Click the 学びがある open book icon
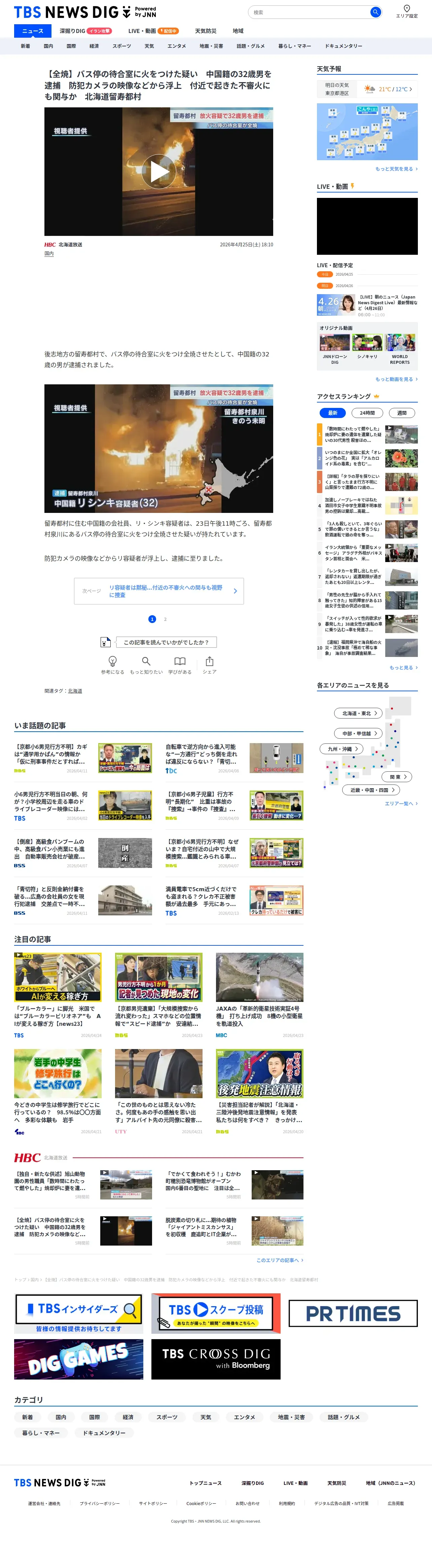Image resolution: width=432 pixels, height=1568 pixels. click(179, 661)
